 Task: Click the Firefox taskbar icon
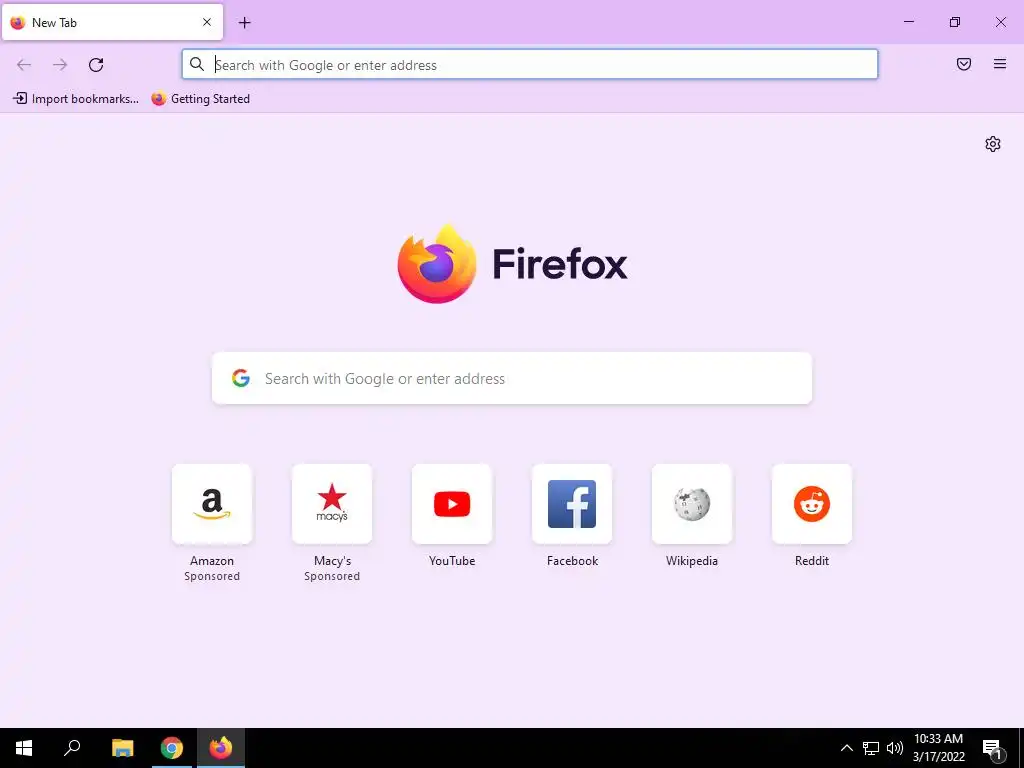coord(221,748)
